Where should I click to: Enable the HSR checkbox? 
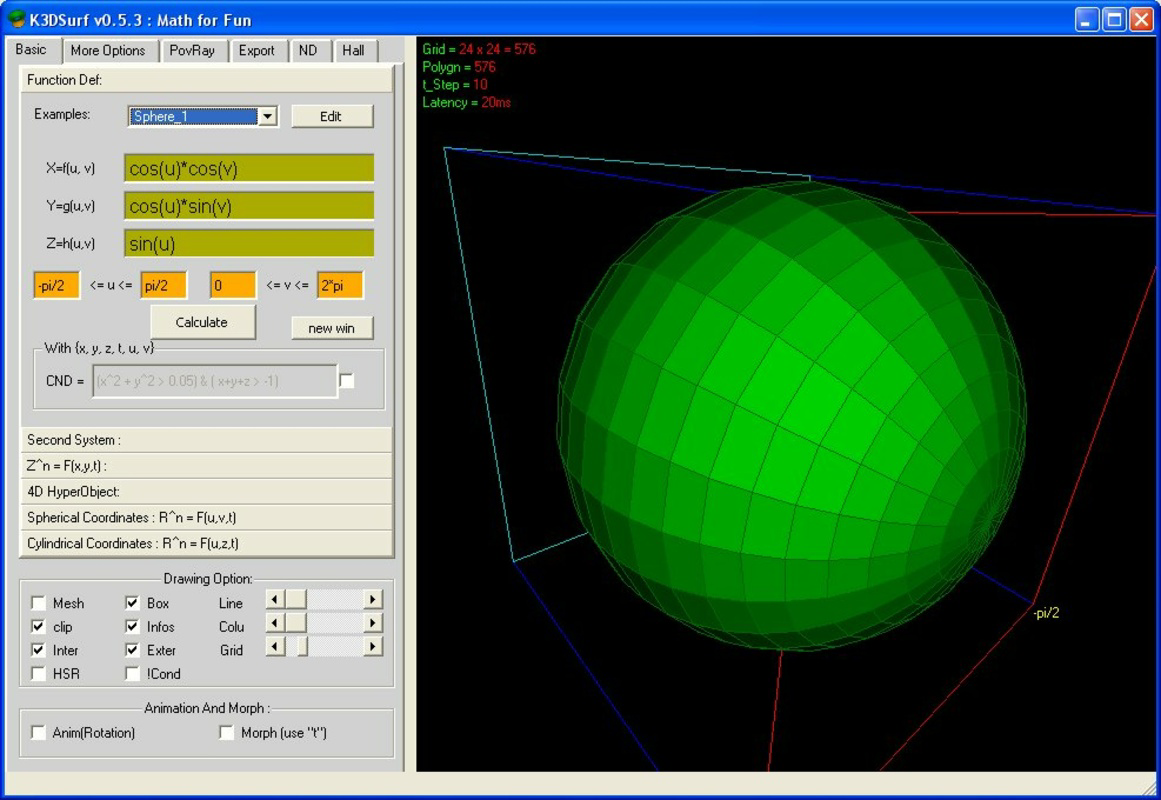39,673
